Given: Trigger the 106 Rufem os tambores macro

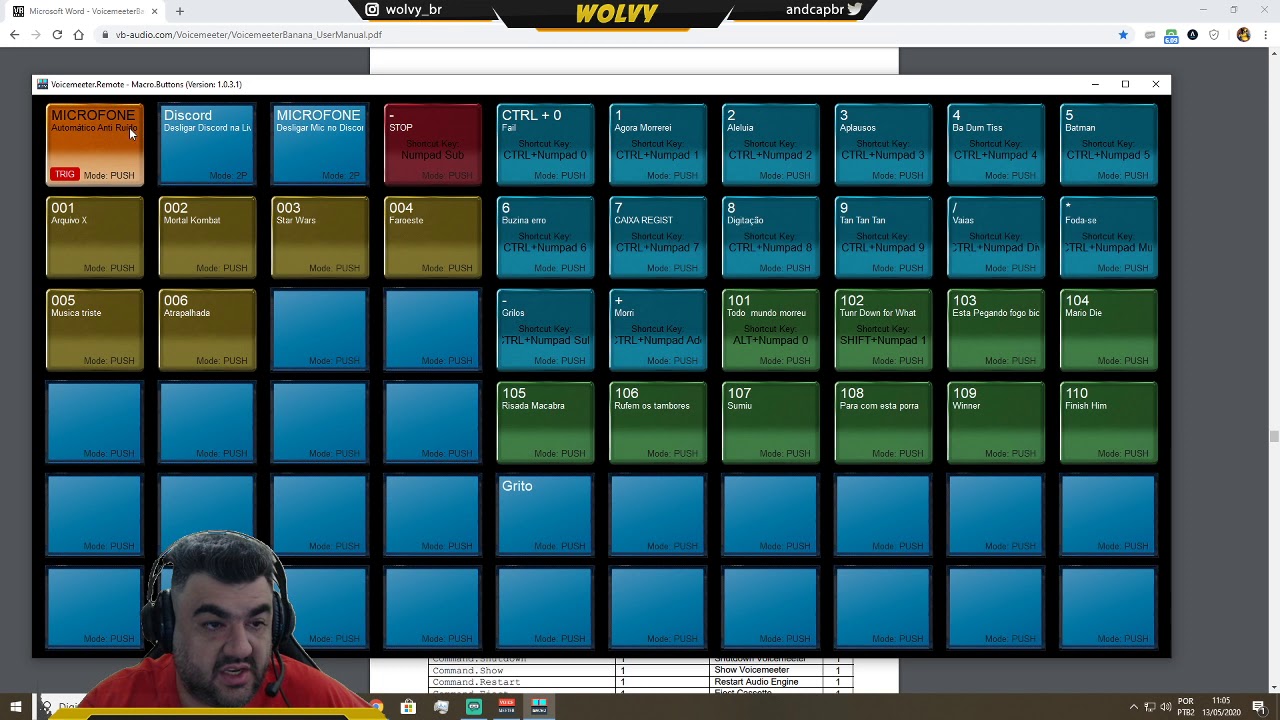Looking at the screenshot, I should tap(658, 422).
